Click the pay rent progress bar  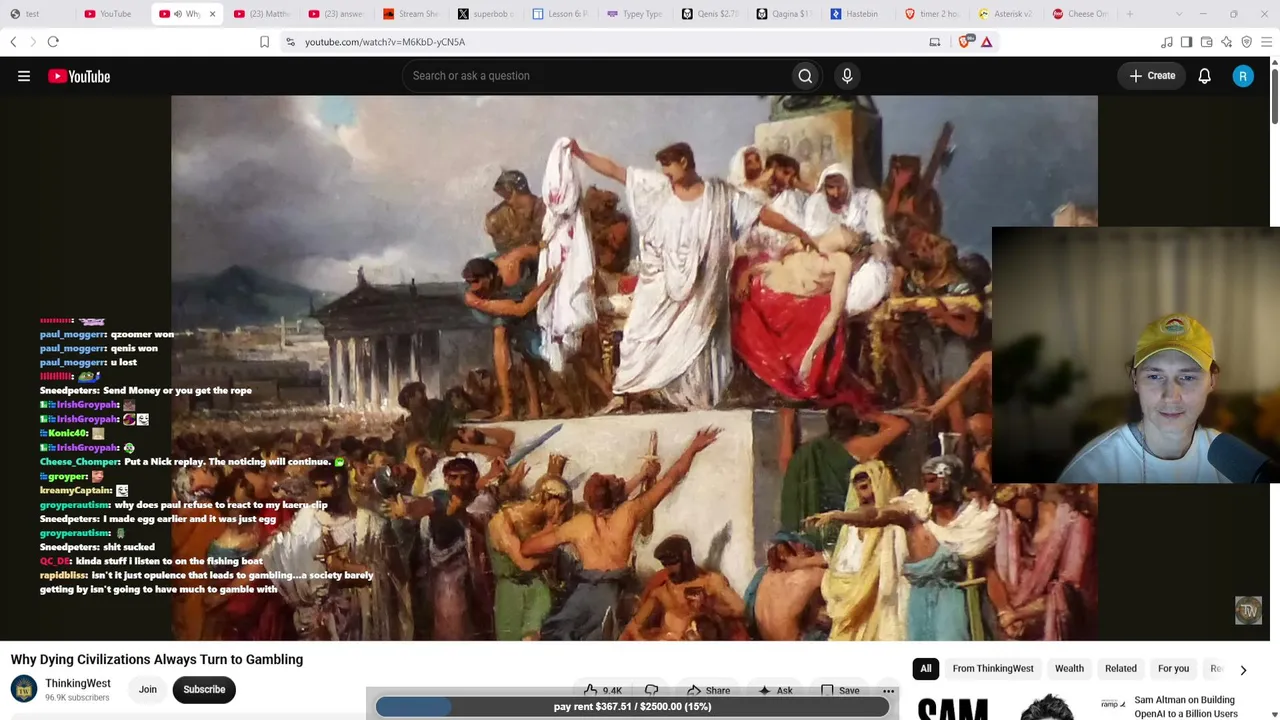pos(632,707)
